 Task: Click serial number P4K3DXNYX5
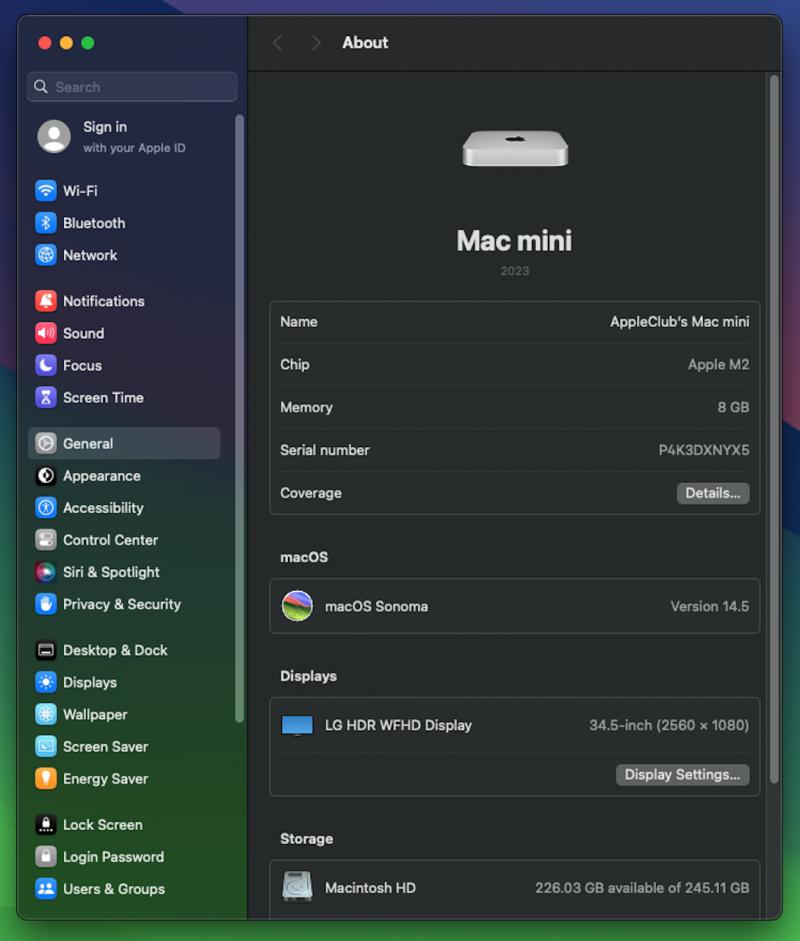(x=703, y=450)
